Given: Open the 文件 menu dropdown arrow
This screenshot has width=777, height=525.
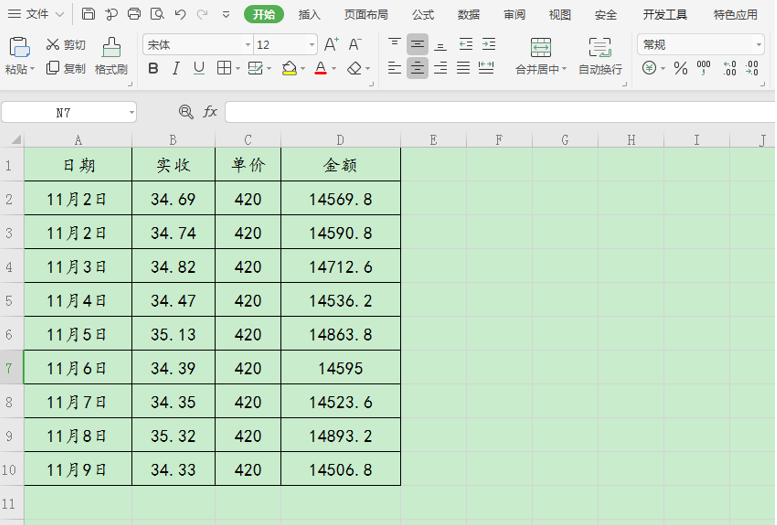Looking at the screenshot, I should (59, 14).
